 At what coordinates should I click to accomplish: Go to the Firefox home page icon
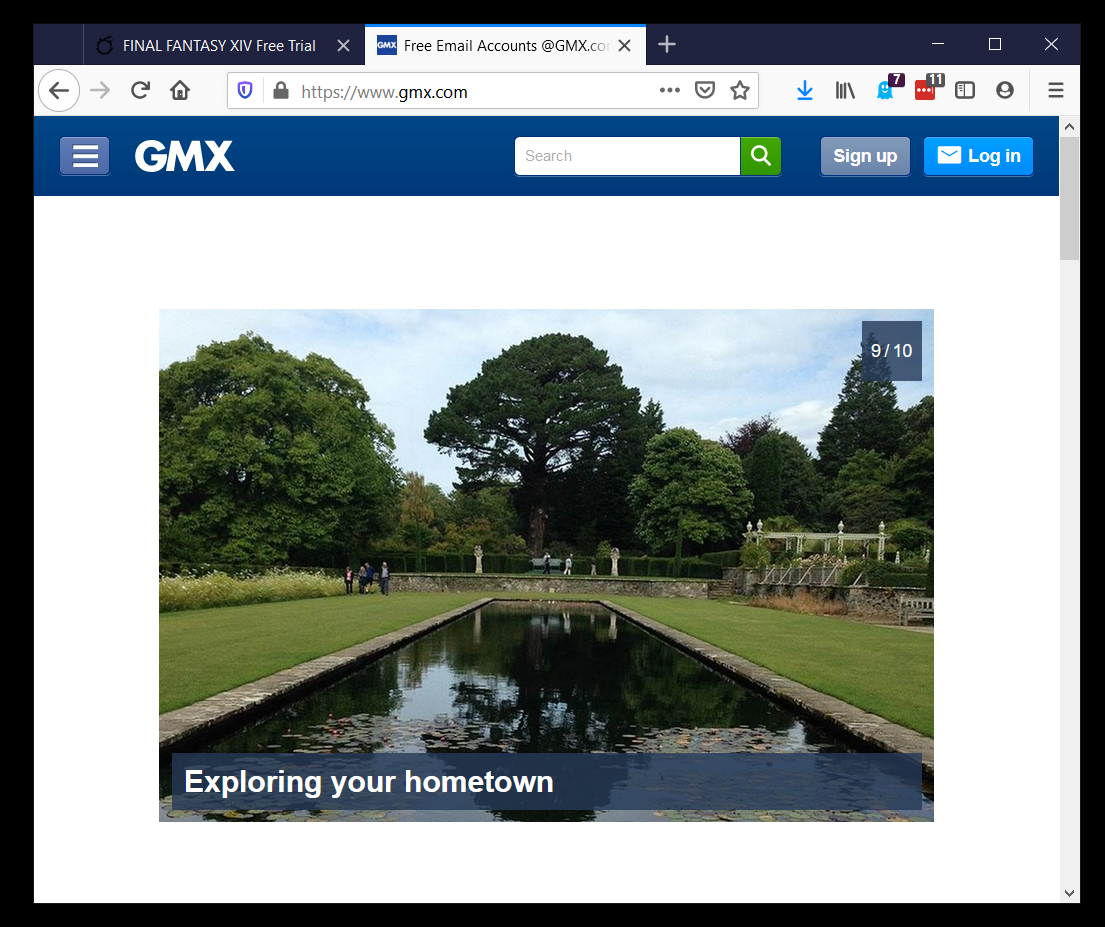[x=180, y=91]
